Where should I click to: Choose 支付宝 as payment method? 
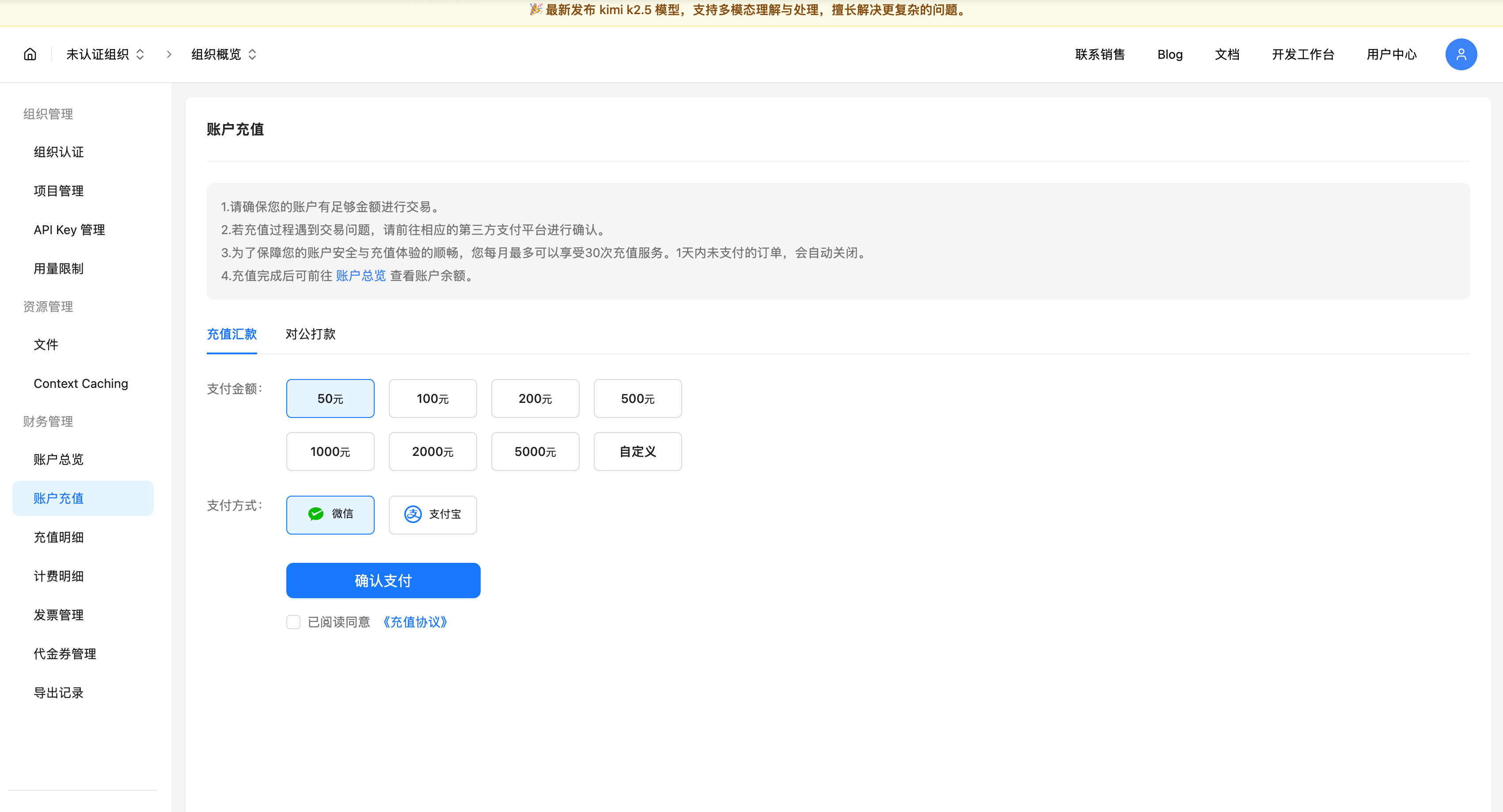(x=433, y=515)
